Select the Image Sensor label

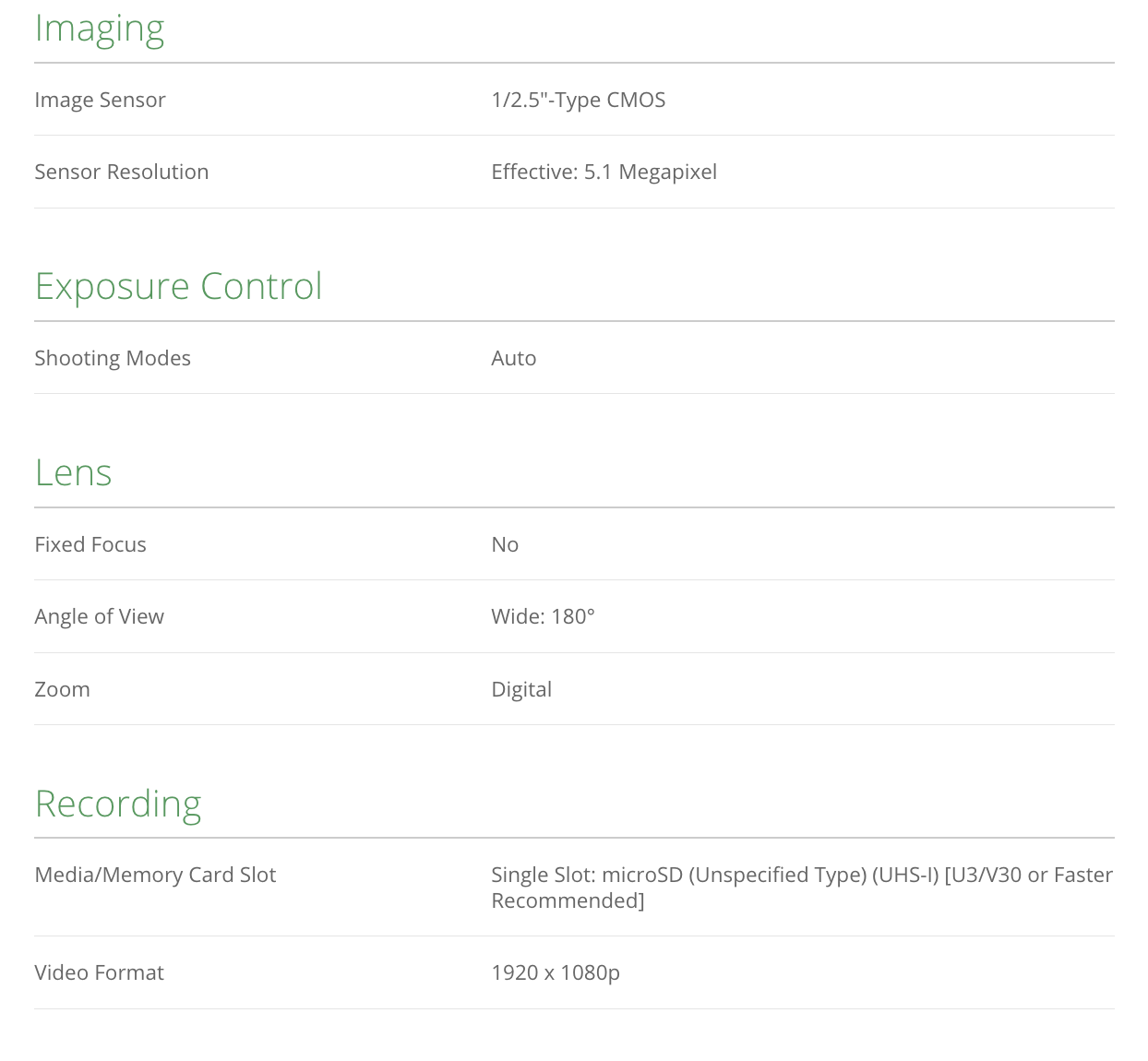point(100,100)
